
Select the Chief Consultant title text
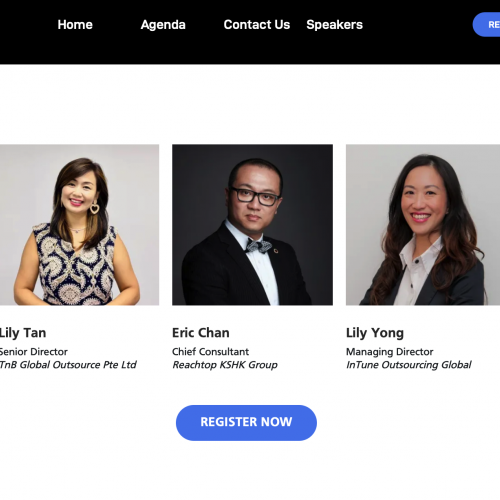[210, 352]
